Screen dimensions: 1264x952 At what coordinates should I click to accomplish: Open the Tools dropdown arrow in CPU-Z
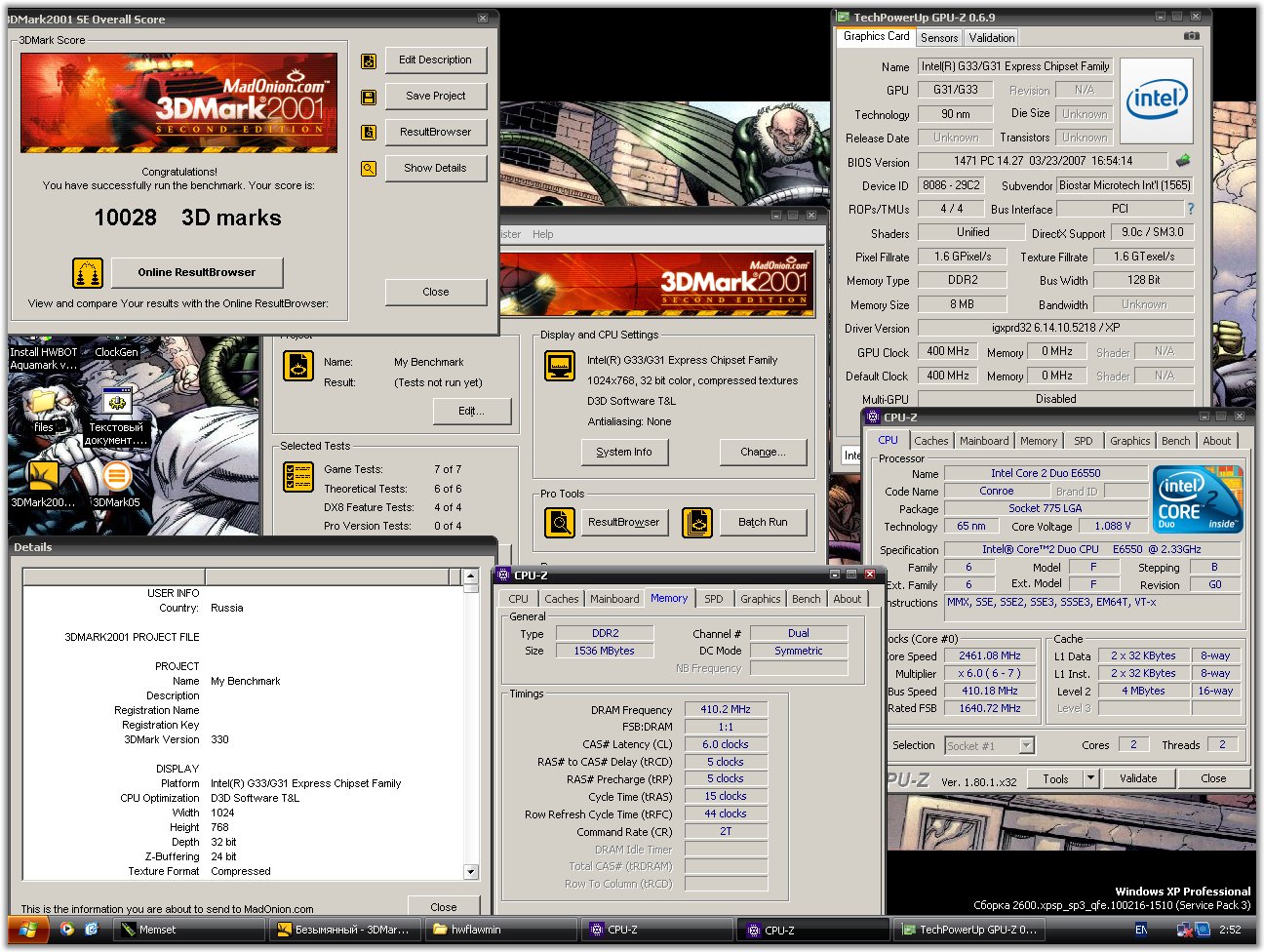pos(1091,778)
